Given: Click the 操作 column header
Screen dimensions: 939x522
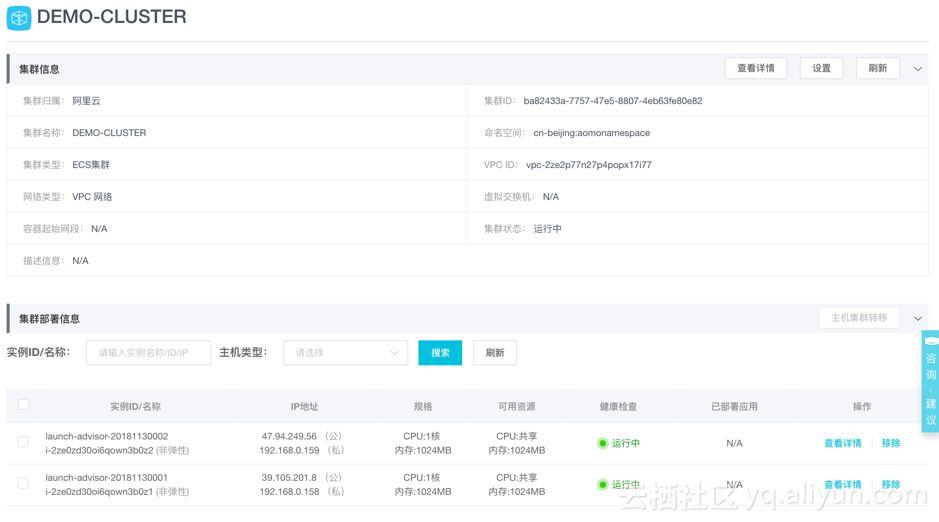Looking at the screenshot, I should [862, 406].
